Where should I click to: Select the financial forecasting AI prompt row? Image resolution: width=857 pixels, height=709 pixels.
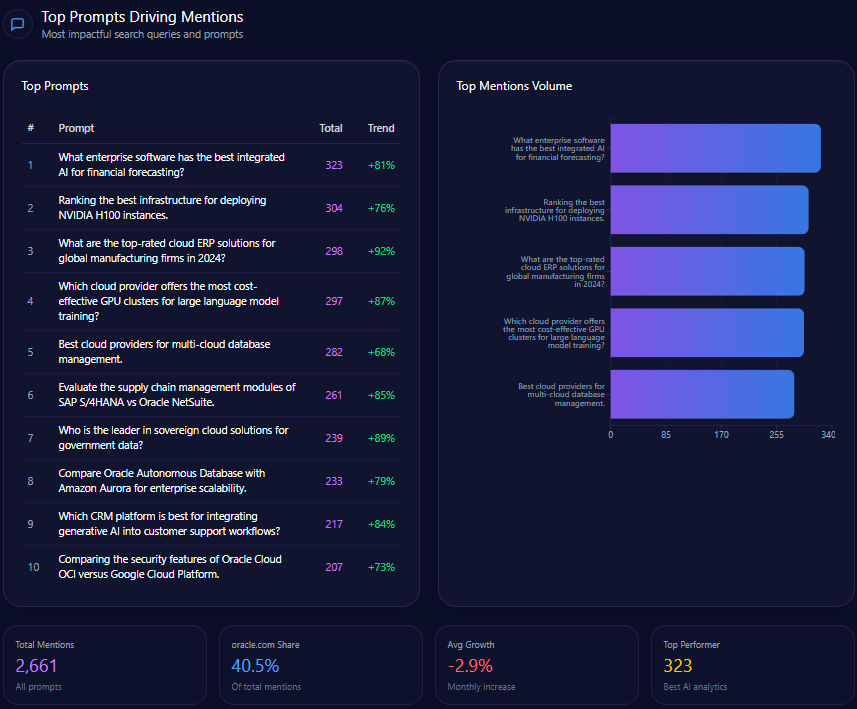[171, 165]
